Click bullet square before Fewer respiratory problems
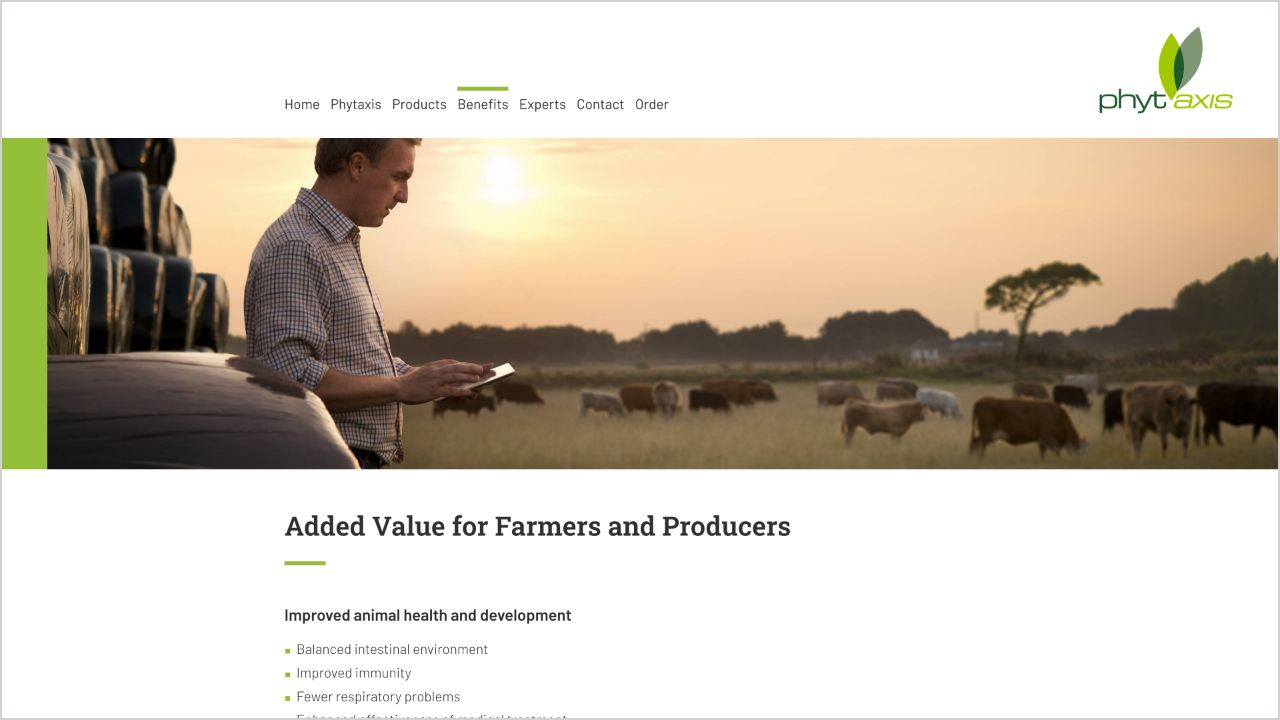 [288, 698]
